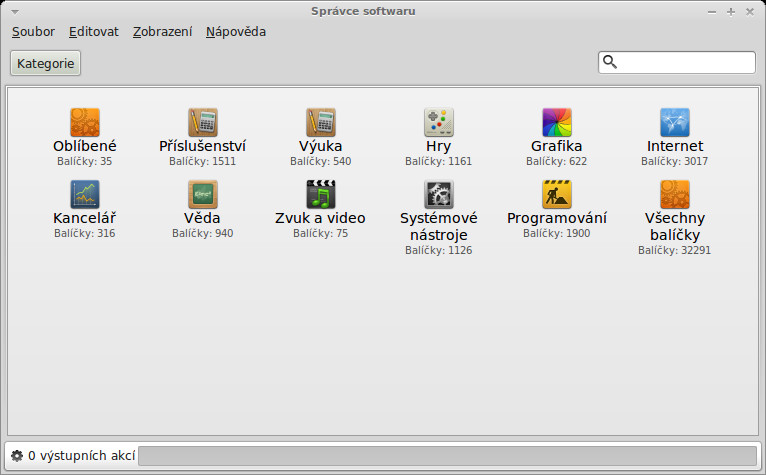Click the magnifier icon in search box
This screenshot has width=766, height=475.
(x=610, y=62)
